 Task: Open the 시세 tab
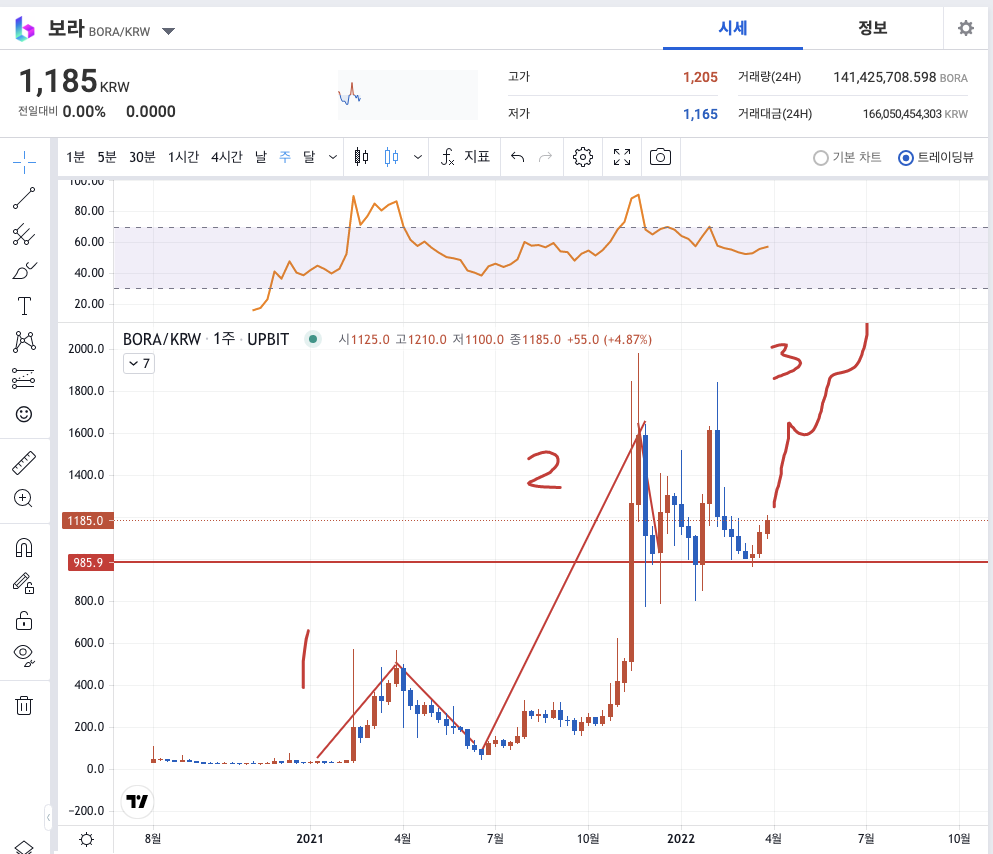click(733, 28)
